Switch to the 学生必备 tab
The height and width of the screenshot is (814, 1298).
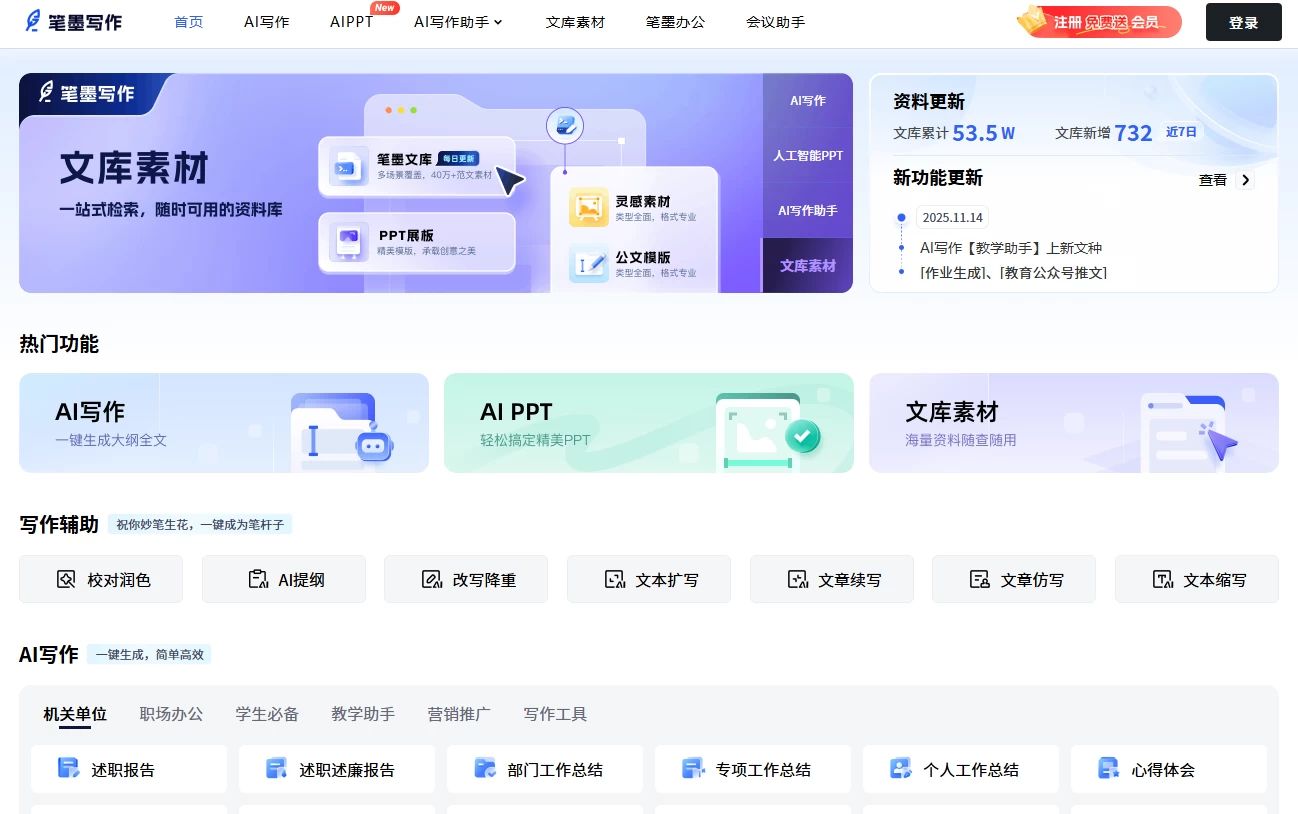[x=267, y=714]
